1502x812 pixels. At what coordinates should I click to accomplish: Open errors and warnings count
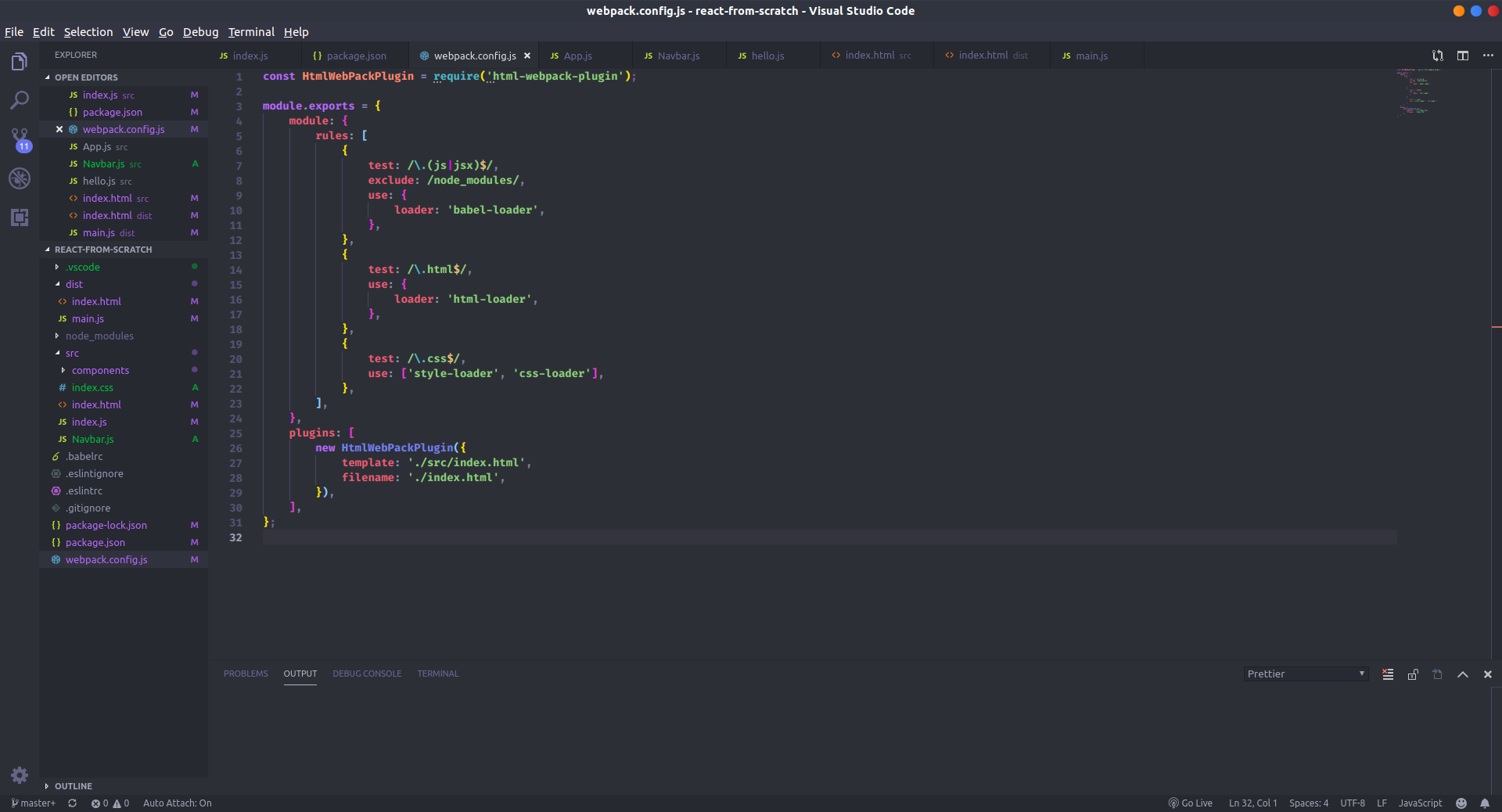[x=110, y=803]
